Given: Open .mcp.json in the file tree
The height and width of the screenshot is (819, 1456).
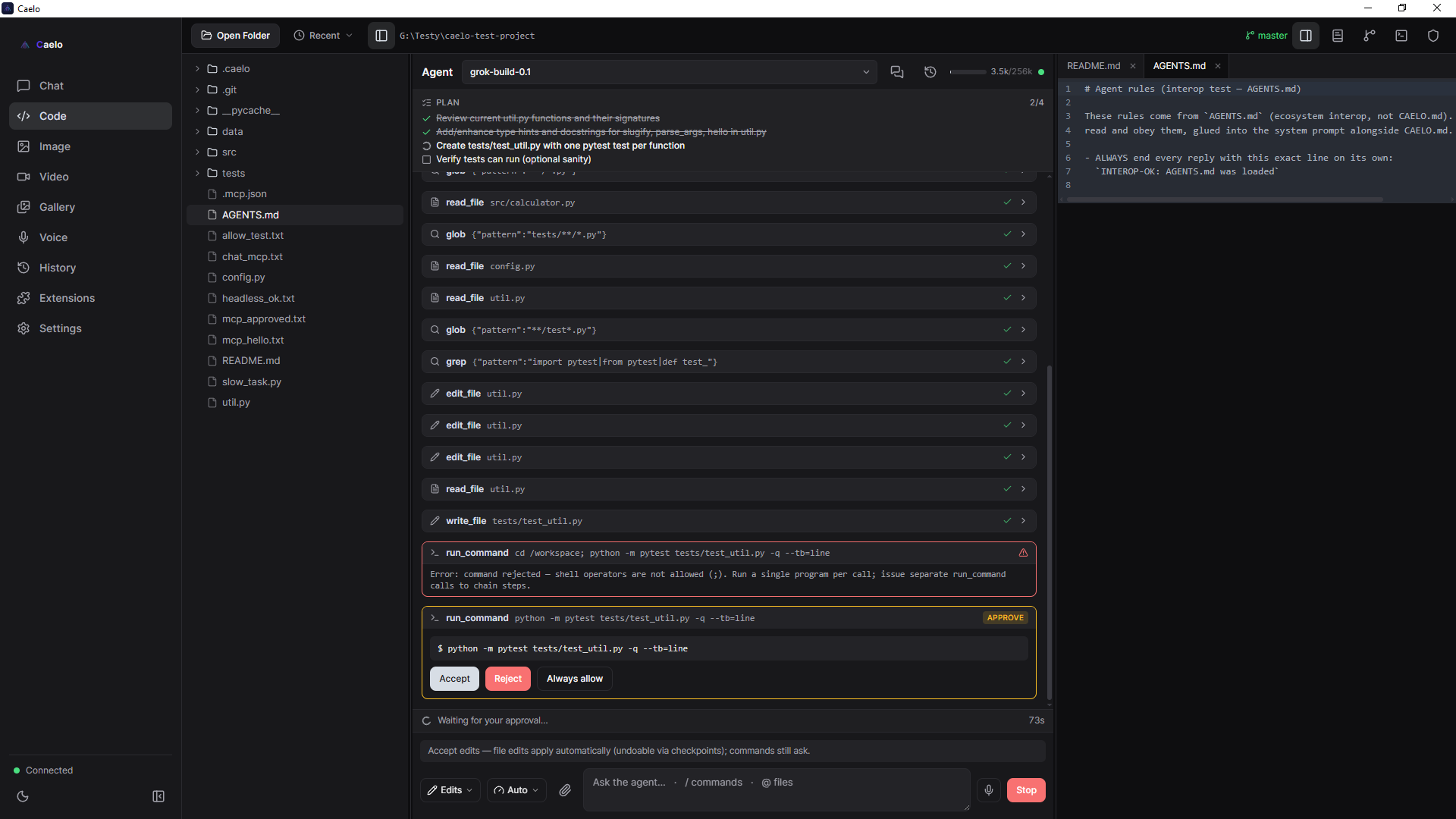Looking at the screenshot, I should point(294,194).
